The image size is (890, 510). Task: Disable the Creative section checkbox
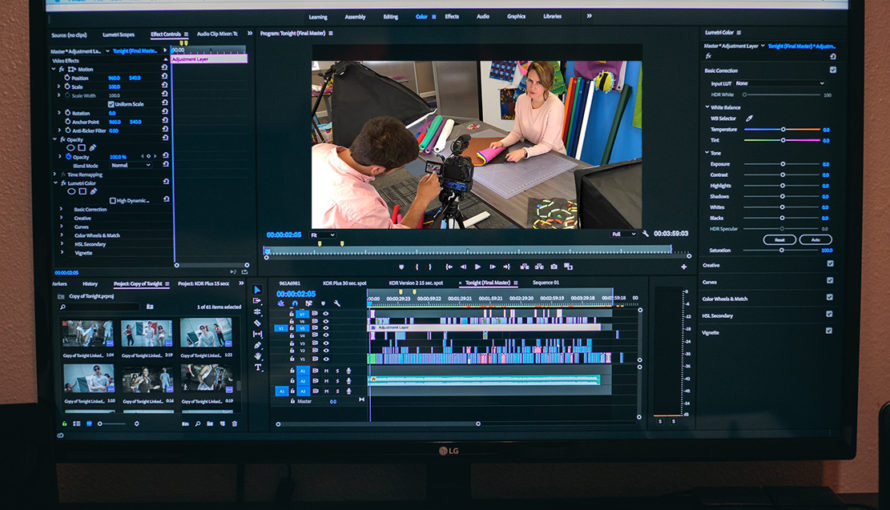[x=830, y=264]
